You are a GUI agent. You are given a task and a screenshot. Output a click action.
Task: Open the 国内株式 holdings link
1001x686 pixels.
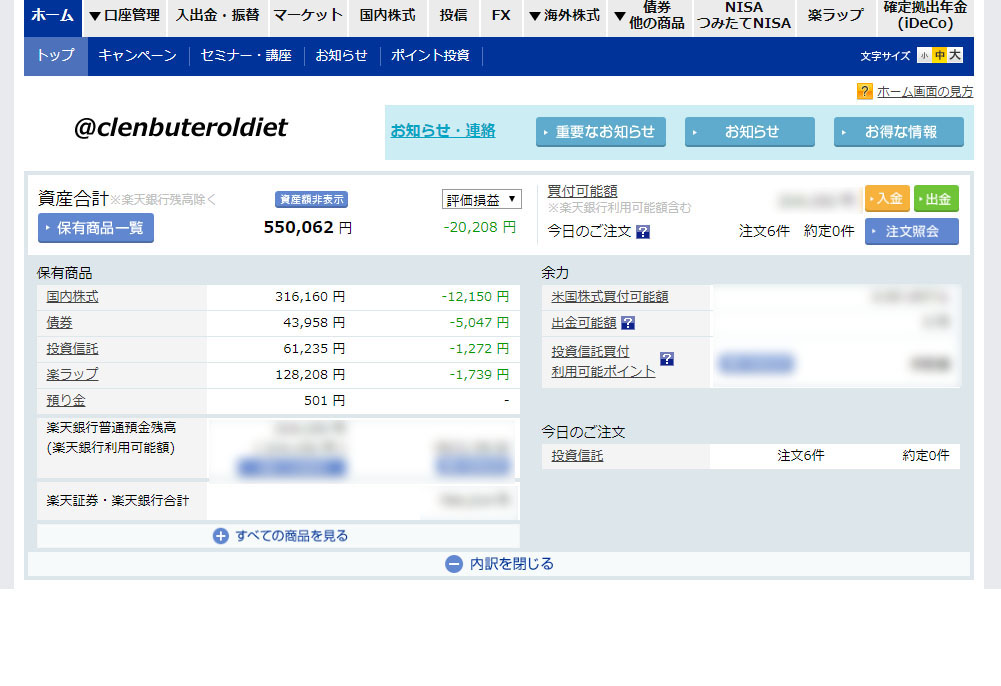(72, 297)
